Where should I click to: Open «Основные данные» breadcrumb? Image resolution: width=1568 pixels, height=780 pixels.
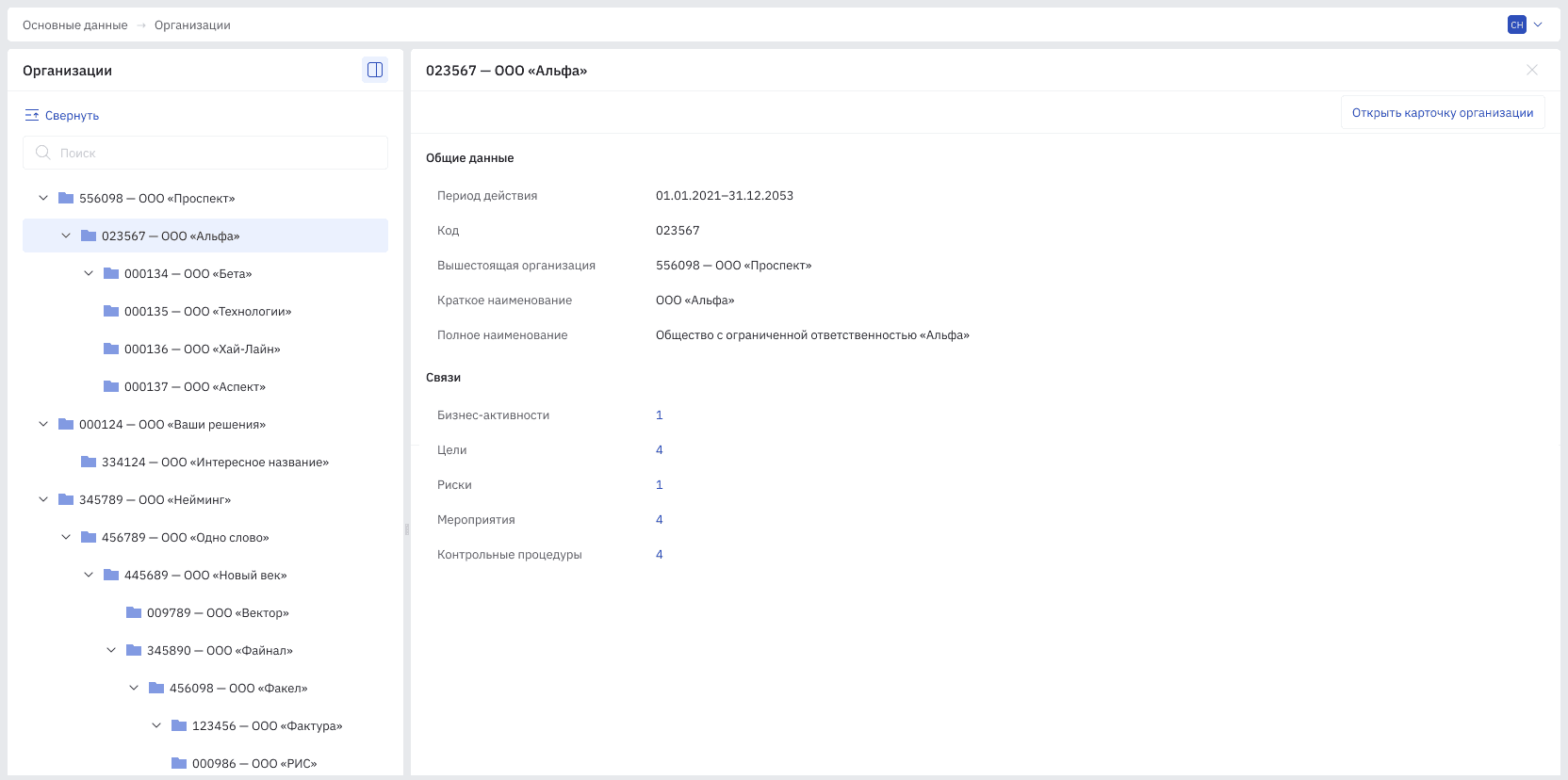point(75,25)
